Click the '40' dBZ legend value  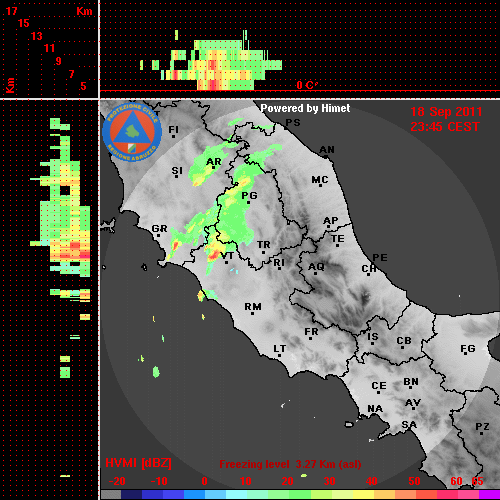click(x=371, y=481)
